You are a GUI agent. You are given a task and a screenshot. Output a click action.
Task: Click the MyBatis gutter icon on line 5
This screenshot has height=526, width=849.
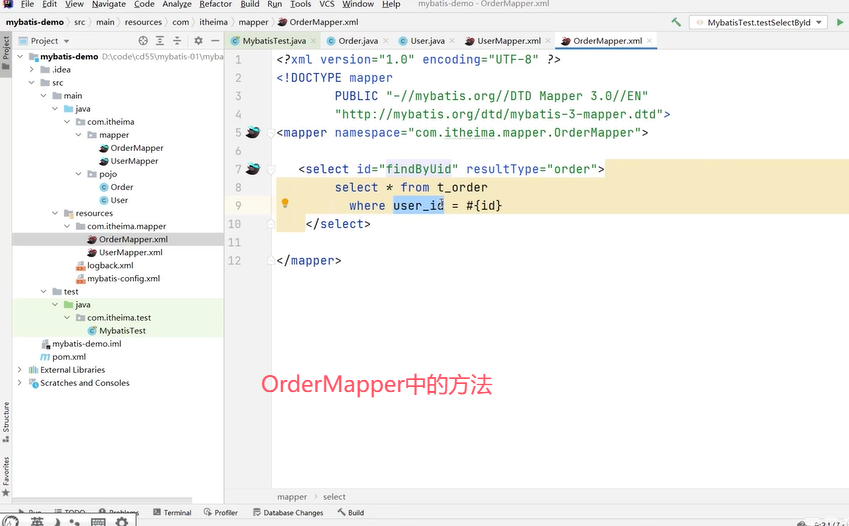253,132
